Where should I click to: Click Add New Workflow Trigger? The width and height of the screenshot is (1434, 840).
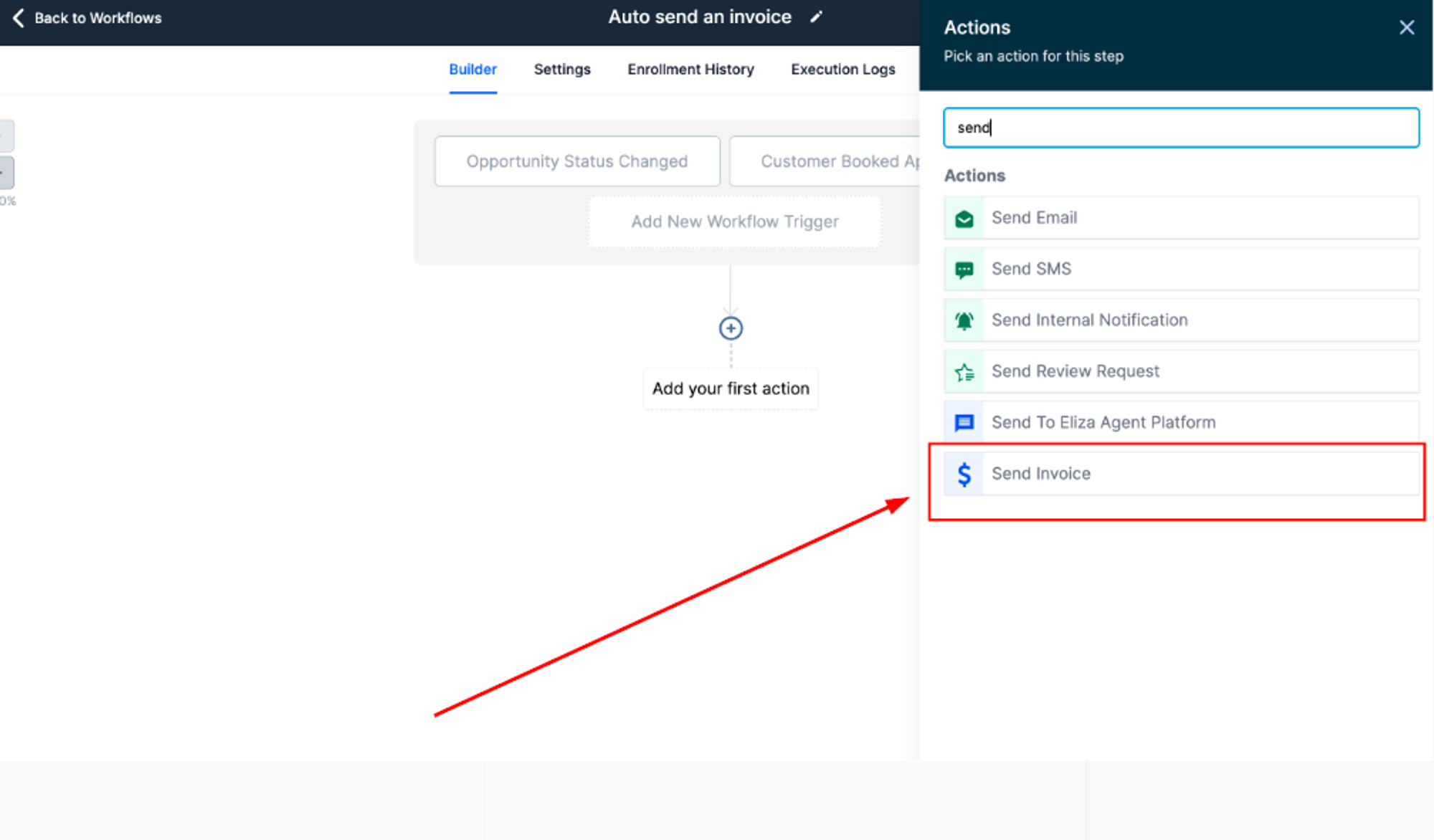coord(735,222)
